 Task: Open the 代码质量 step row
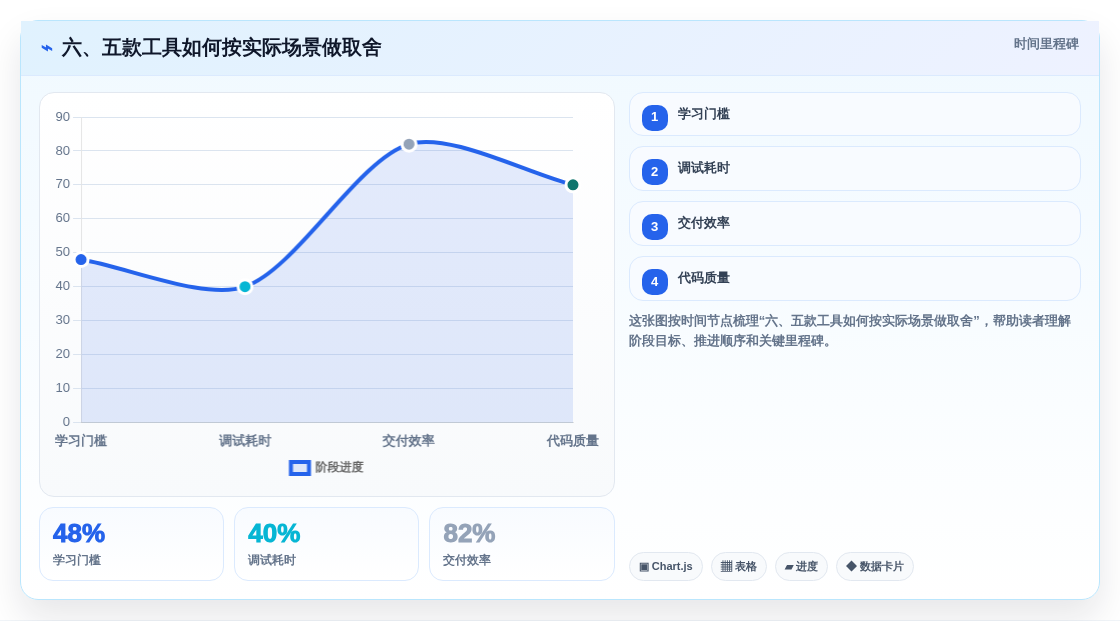(x=854, y=279)
